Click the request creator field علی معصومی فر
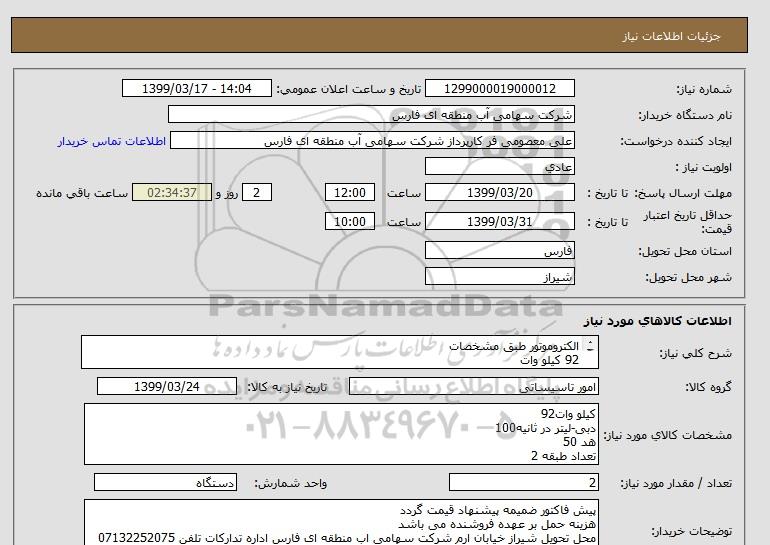Screen dimensions: 770x545 click(372, 141)
